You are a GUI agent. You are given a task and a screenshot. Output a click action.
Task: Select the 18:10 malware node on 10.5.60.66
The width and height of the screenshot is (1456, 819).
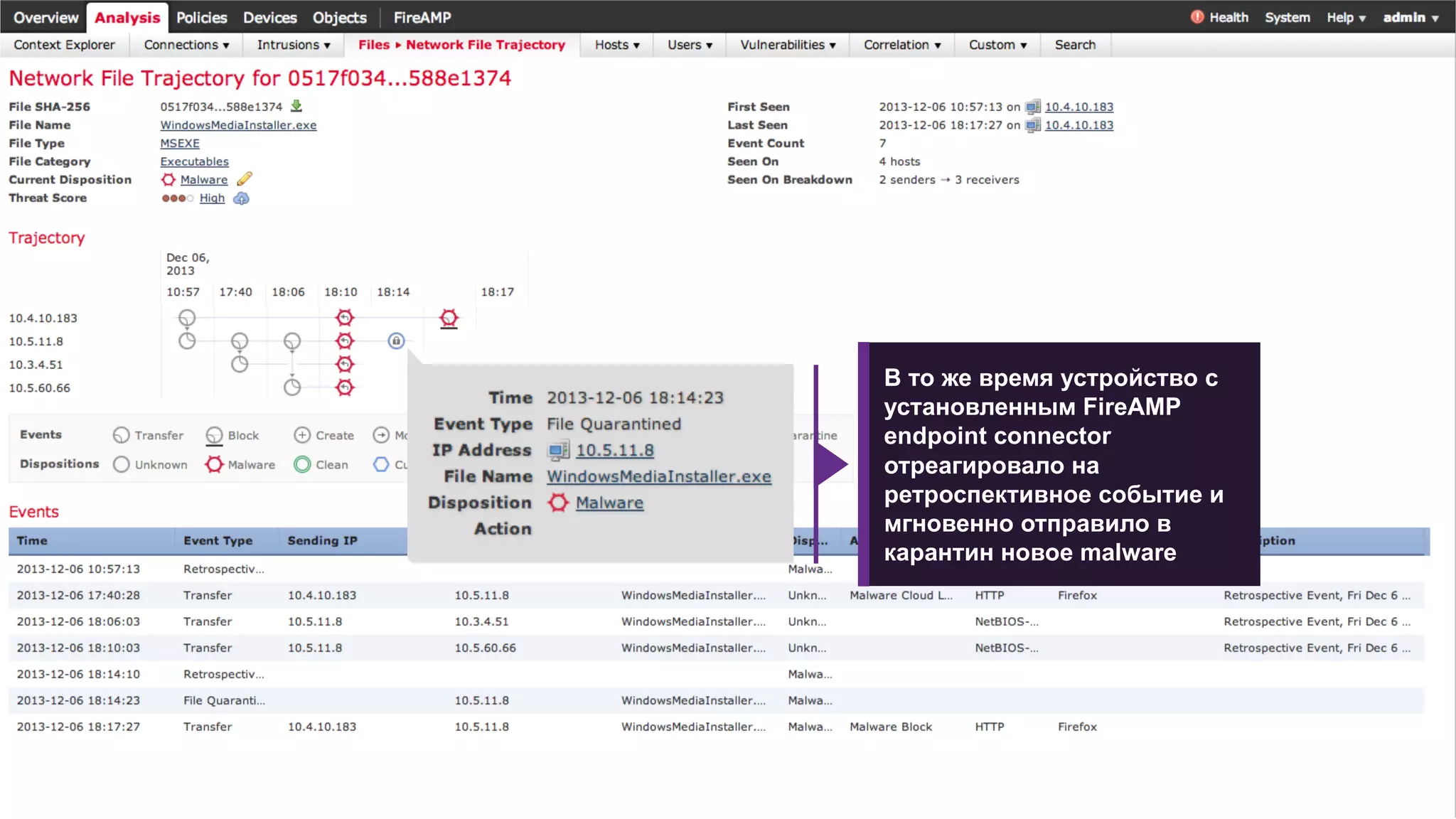coord(345,387)
